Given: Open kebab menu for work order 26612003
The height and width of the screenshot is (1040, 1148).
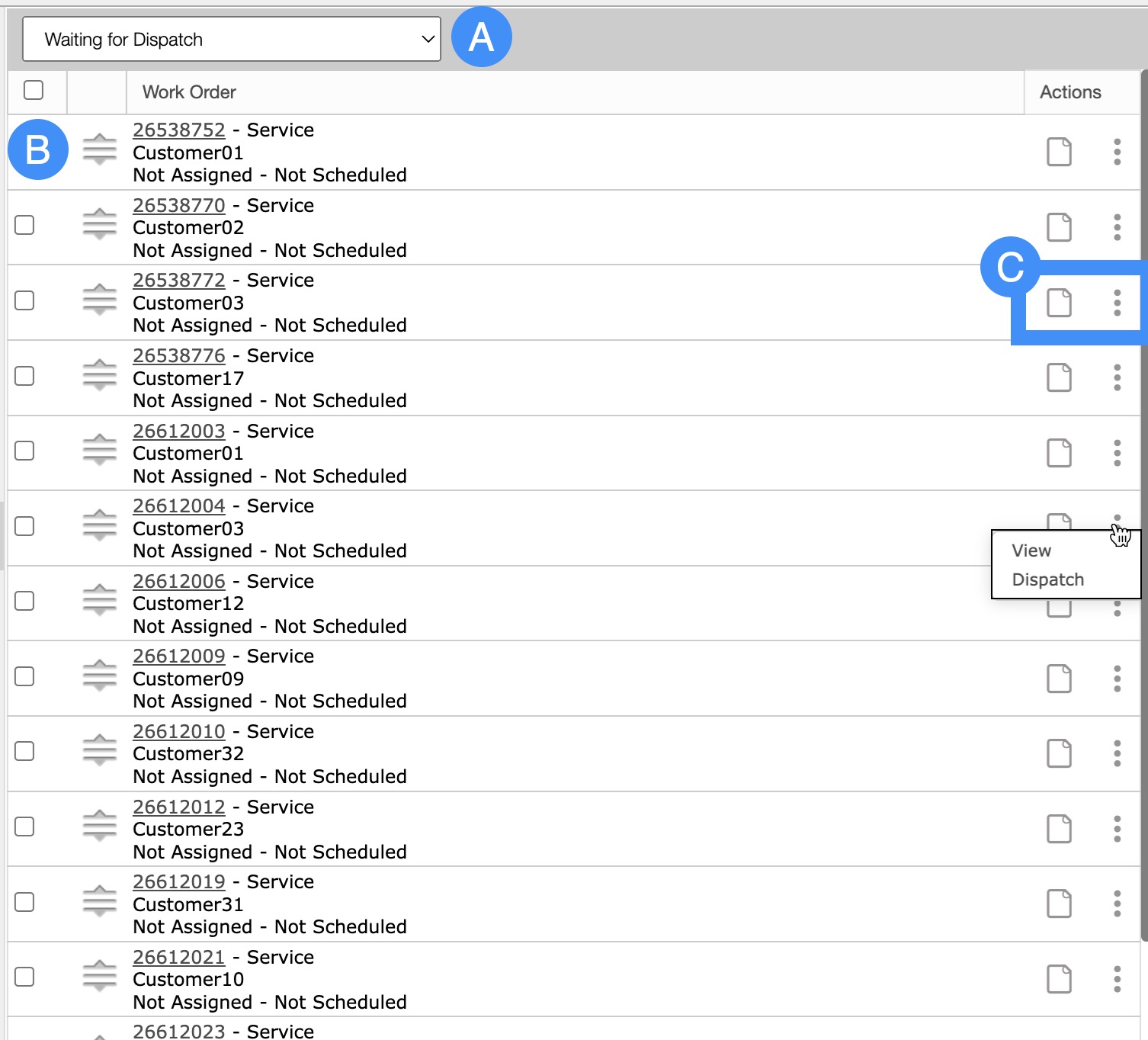Looking at the screenshot, I should pos(1117,453).
